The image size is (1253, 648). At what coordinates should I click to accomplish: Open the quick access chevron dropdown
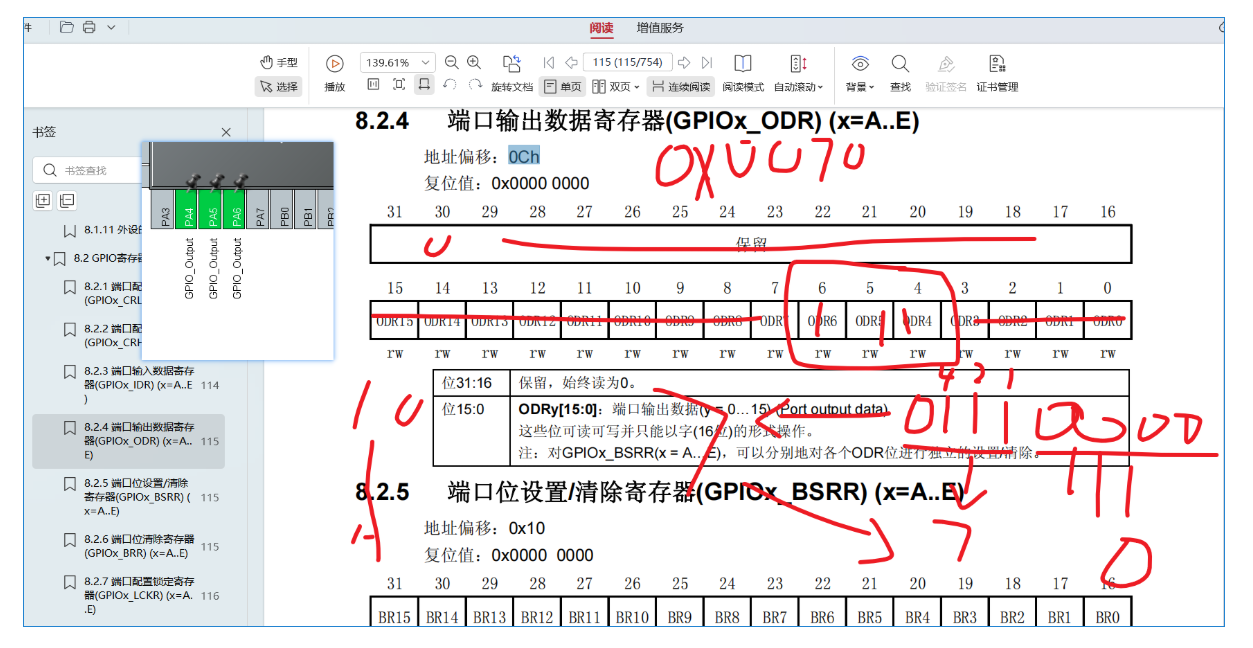tap(111, 27)
